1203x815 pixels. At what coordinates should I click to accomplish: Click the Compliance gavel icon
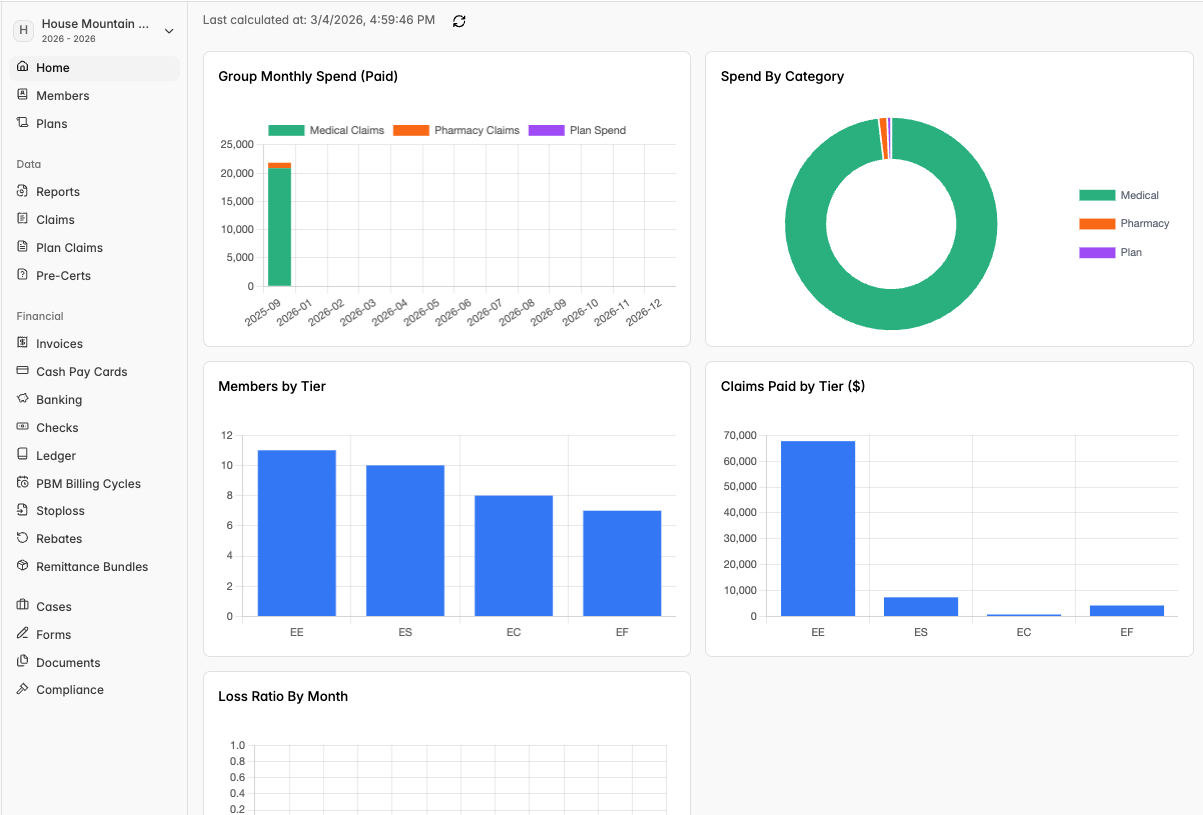[x=23, y=689]
